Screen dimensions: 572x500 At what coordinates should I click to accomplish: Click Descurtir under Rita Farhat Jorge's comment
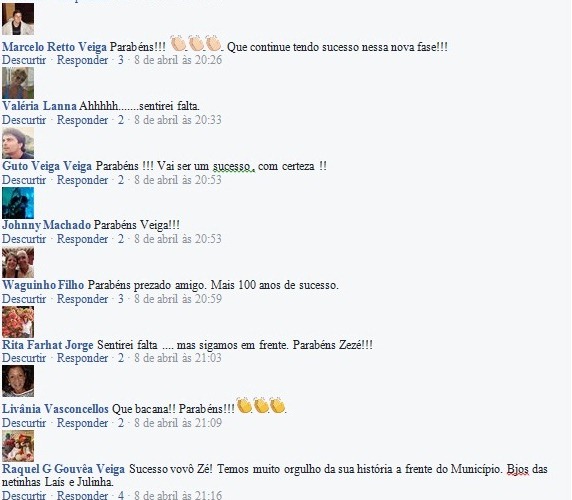tap(24, 358)
